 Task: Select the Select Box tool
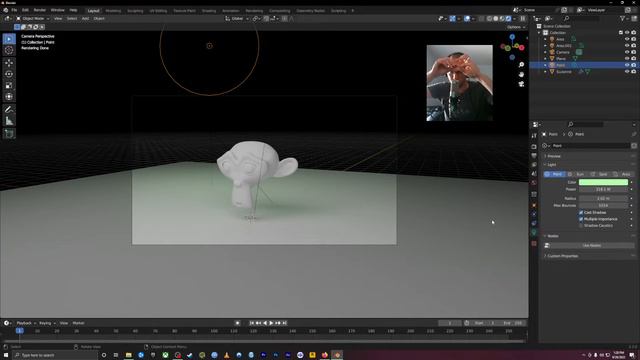click(x=9, y=39)
